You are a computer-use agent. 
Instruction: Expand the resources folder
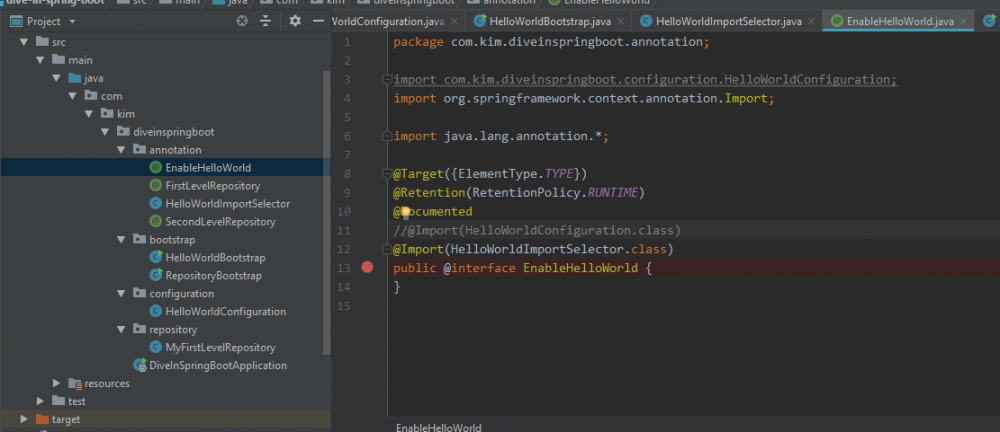[x=56, y=384]
